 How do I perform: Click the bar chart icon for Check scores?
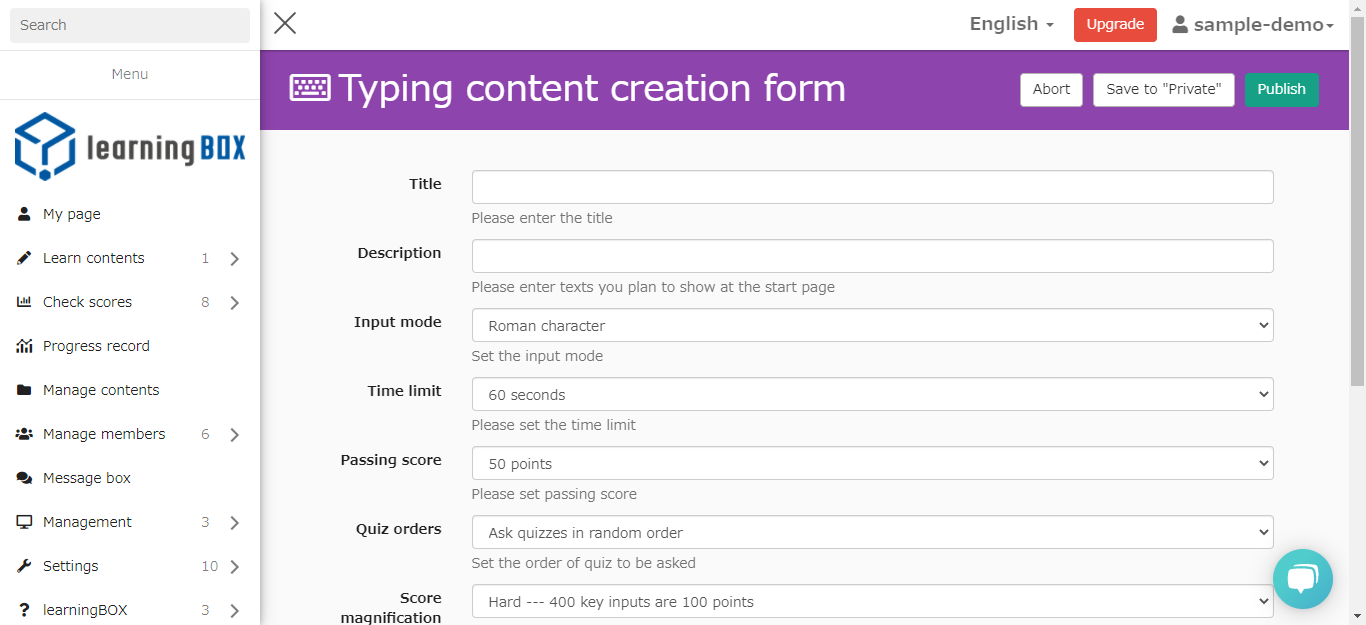(x=24, y=302)
